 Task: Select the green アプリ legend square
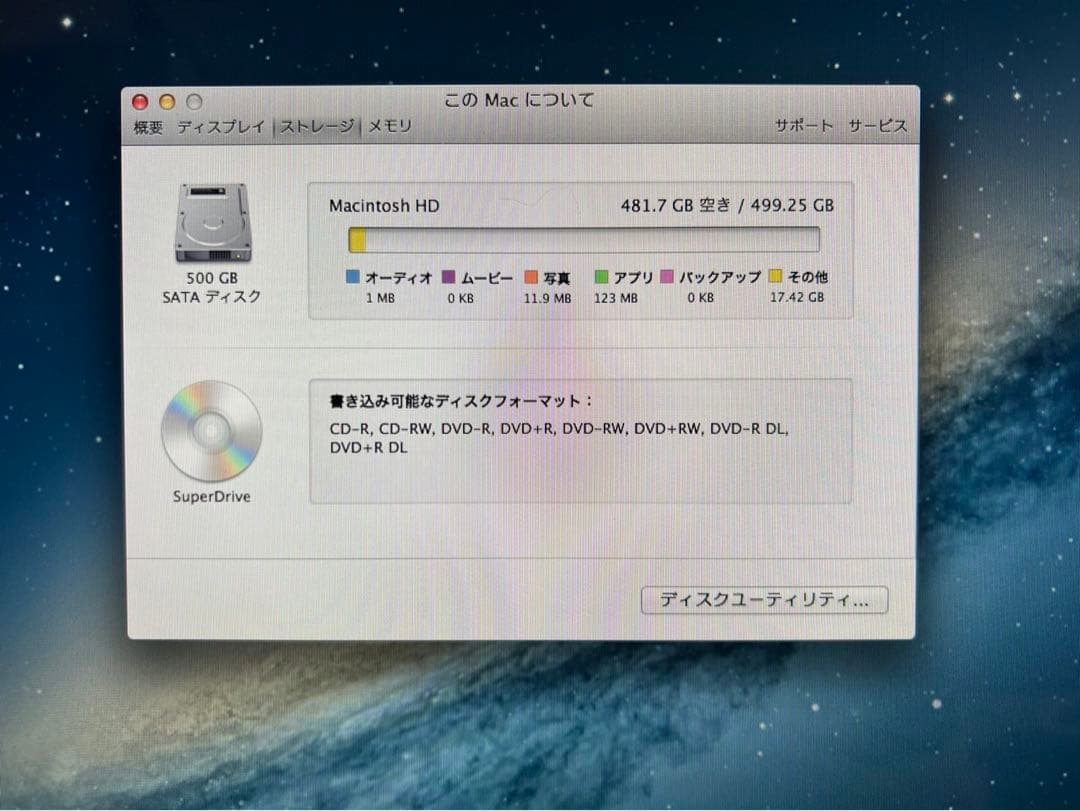coord(601,277)
